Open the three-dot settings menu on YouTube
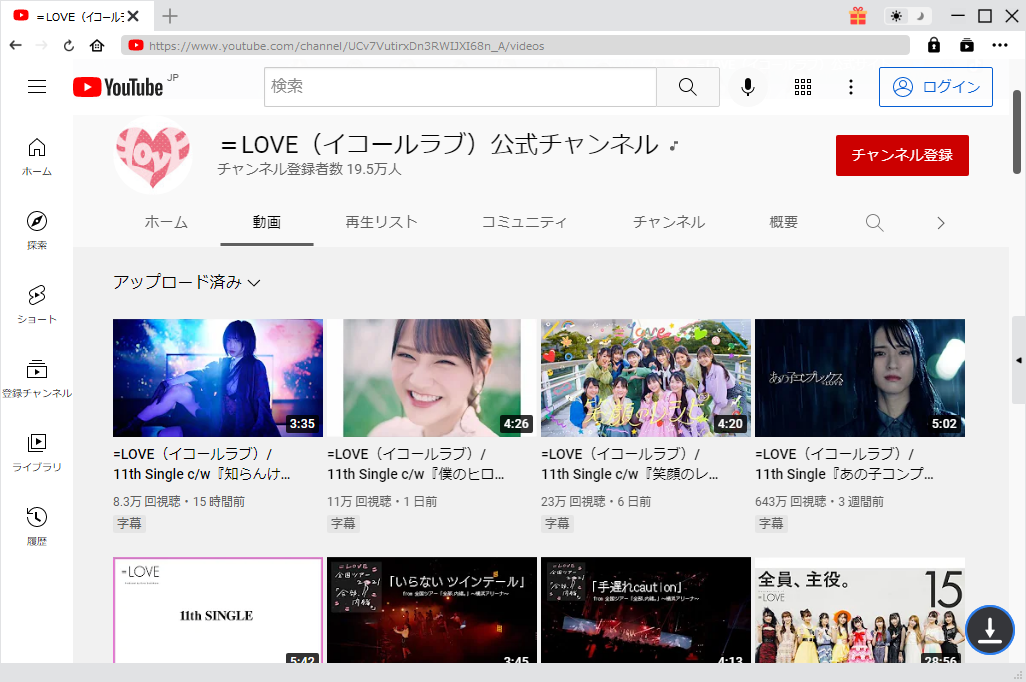 point(851,87)
